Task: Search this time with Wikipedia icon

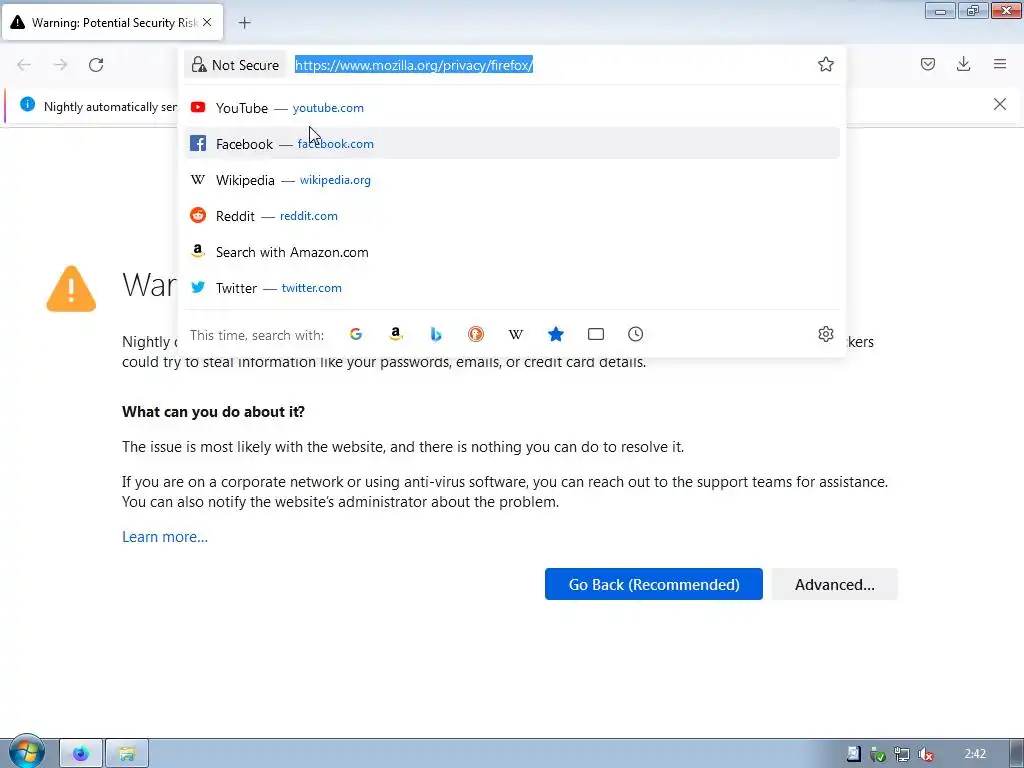Action: 516,334
